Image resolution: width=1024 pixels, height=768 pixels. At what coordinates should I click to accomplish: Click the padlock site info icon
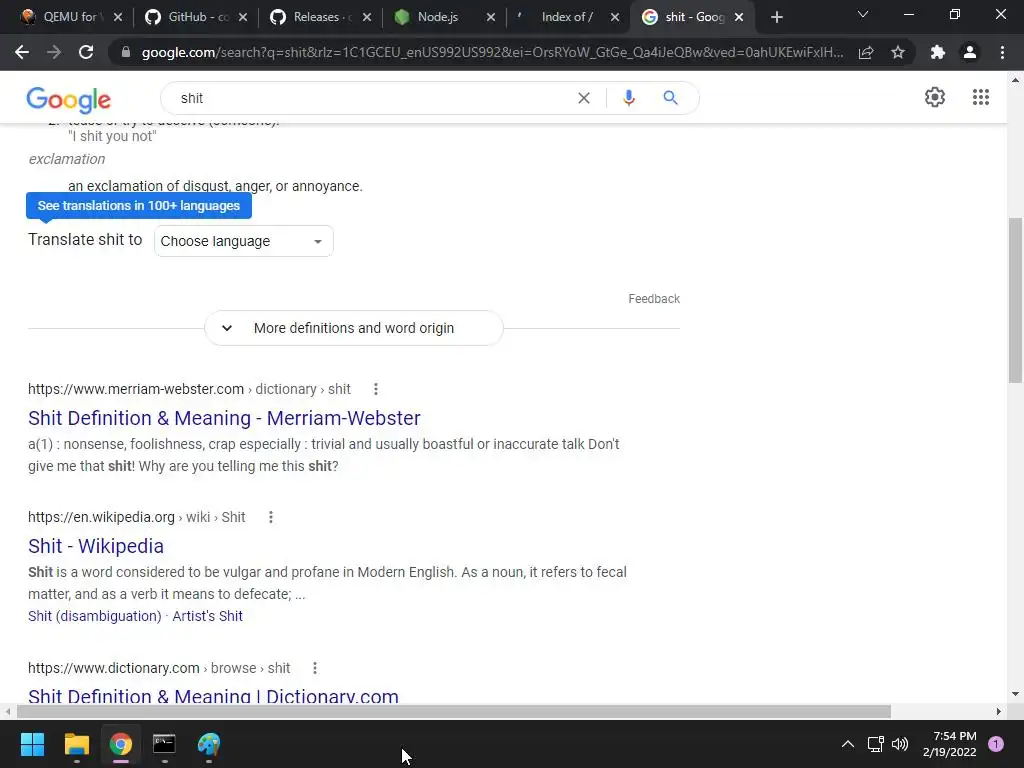point(126,52)
